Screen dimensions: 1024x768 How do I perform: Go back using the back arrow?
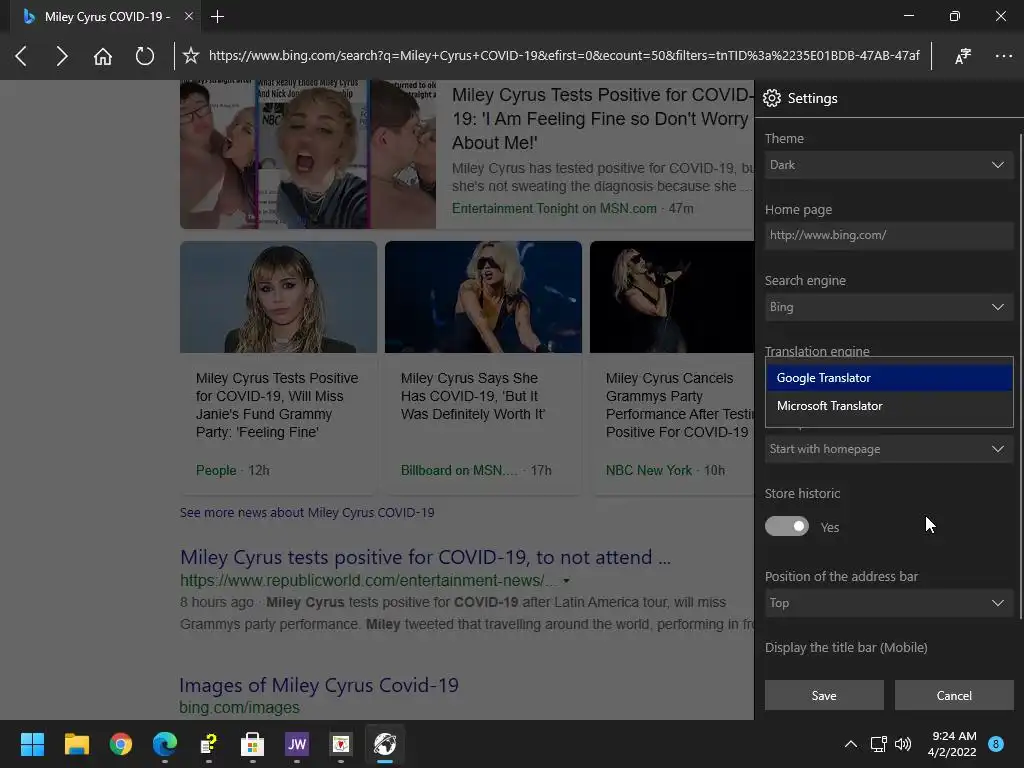[x=21, y=56]
